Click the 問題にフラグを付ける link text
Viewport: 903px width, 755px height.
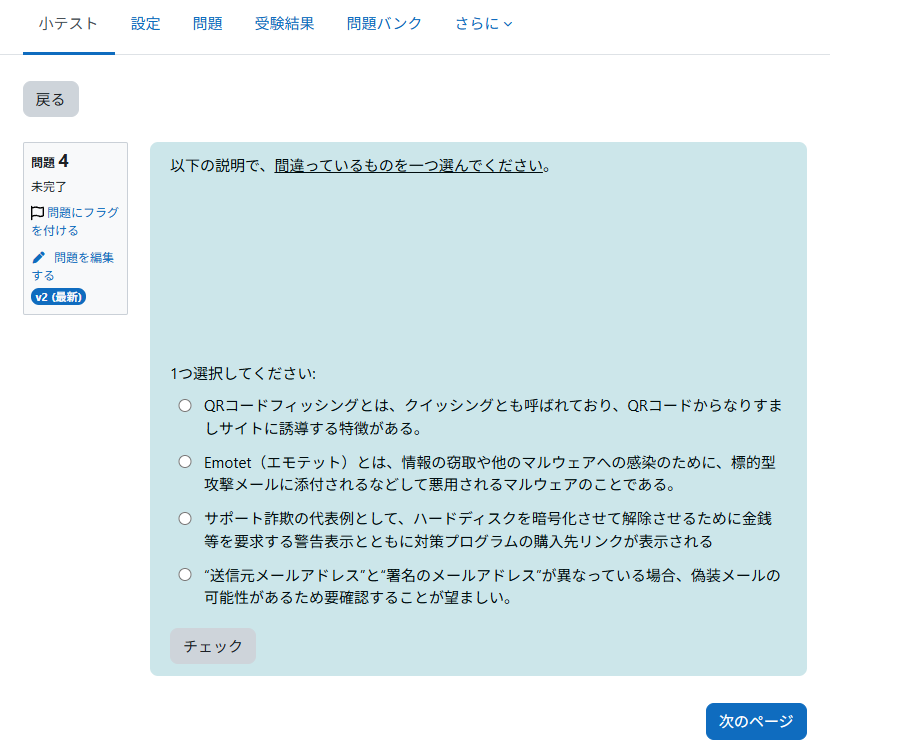tap(82, 213)
